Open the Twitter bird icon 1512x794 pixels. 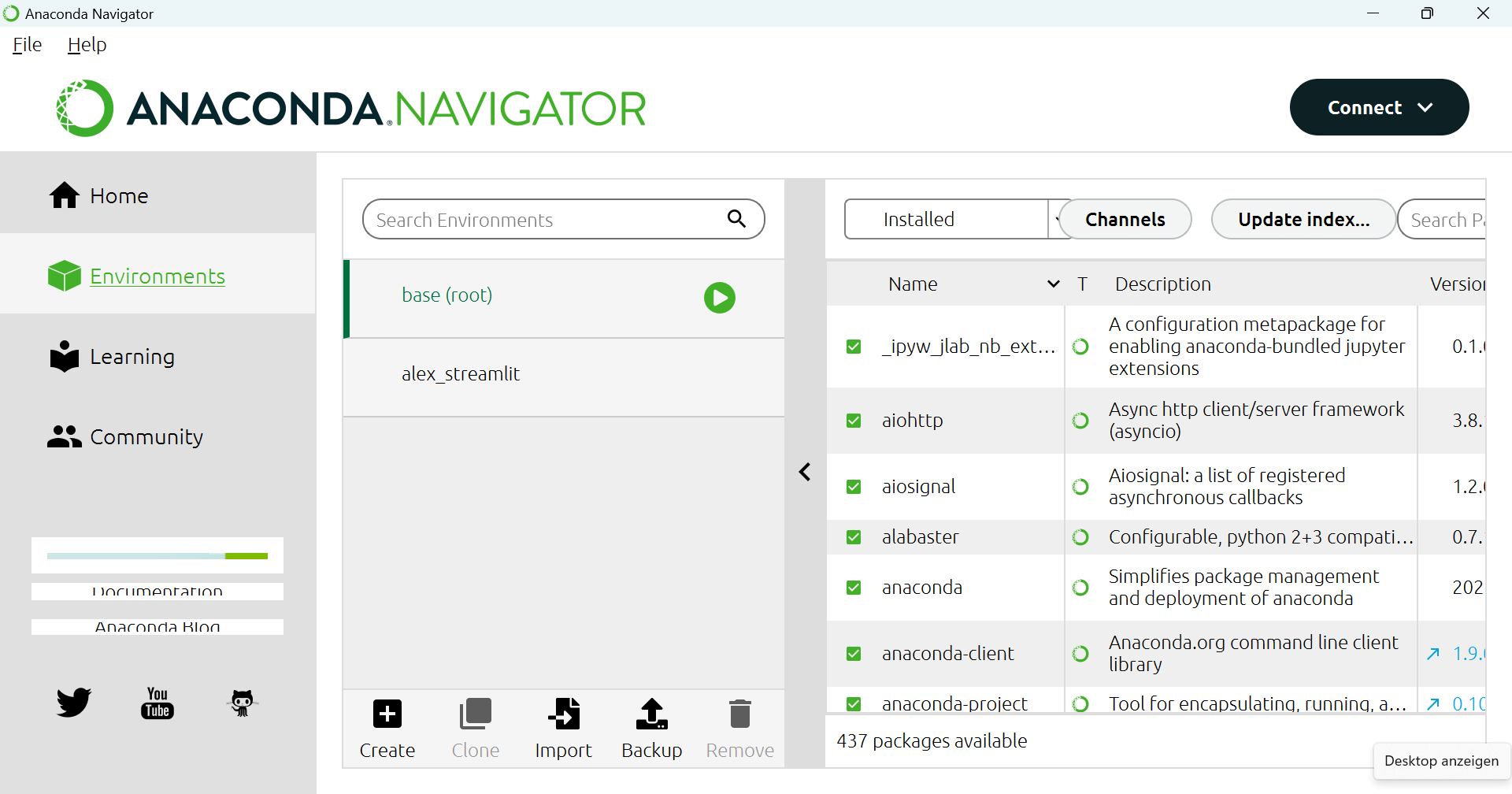74,702
